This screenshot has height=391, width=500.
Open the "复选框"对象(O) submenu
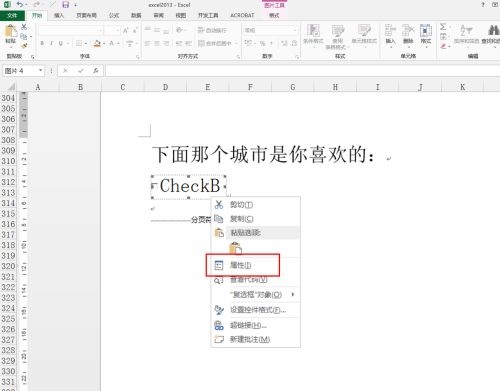point(256,295)
